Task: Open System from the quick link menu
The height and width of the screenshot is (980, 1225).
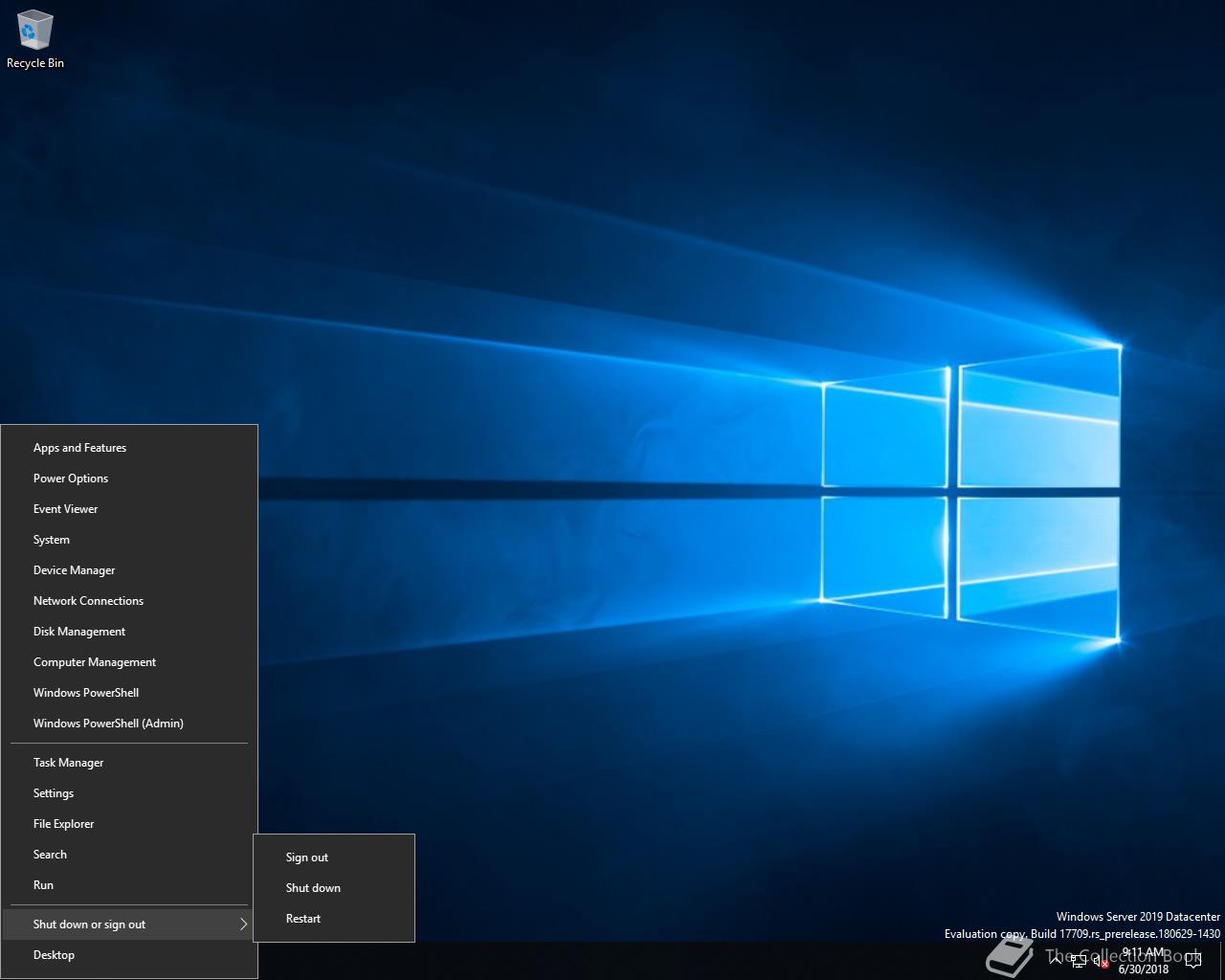Action: pos(129,540)
